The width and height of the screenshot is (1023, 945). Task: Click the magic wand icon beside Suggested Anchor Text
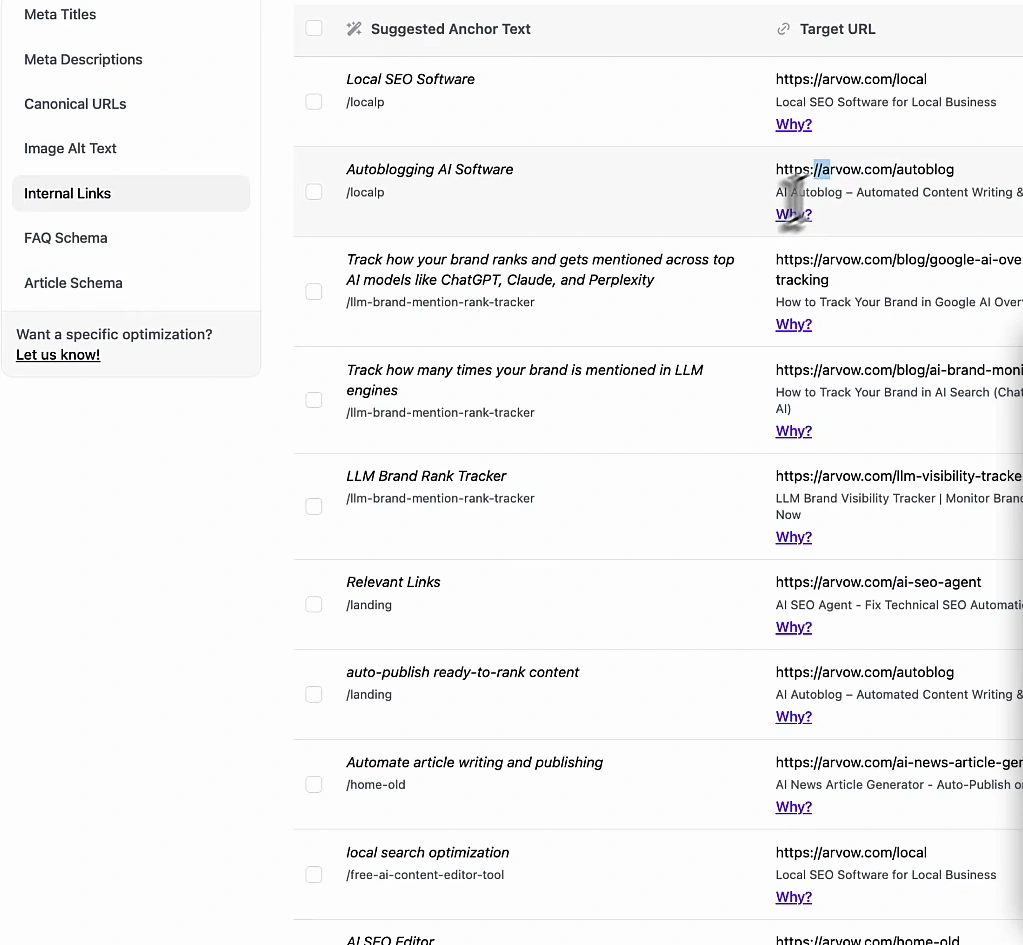354,29
